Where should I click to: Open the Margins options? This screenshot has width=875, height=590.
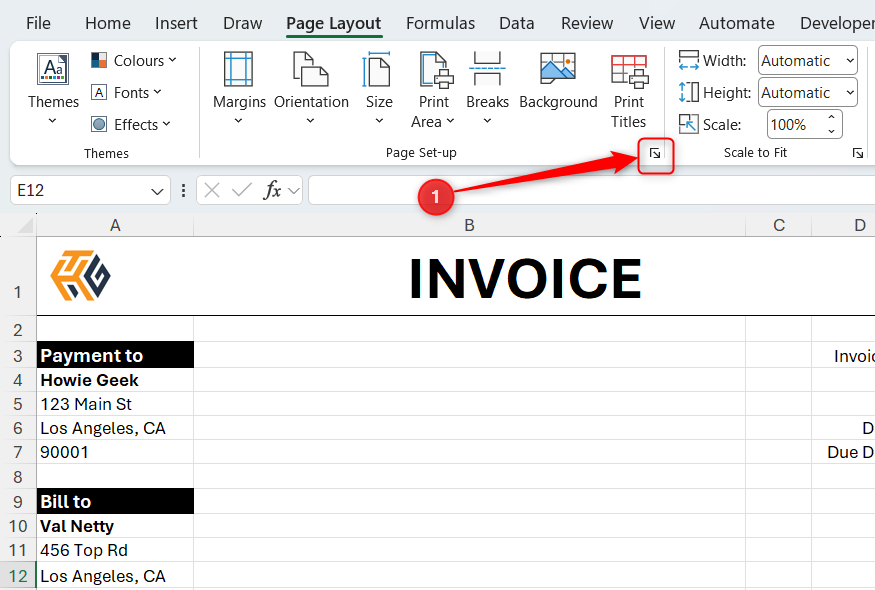[239, 87]
